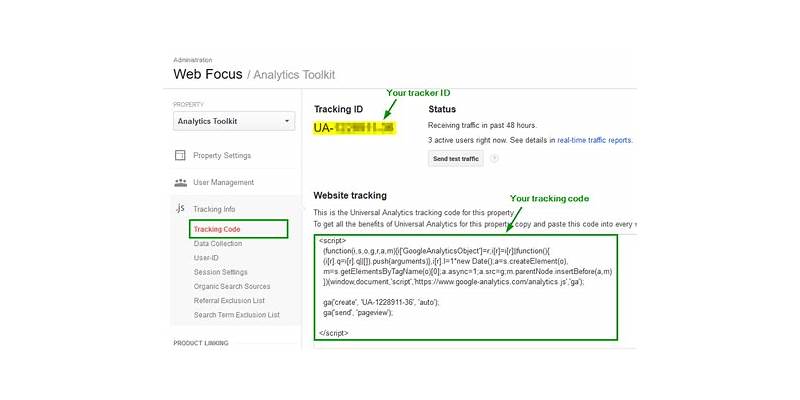
Task: Open Property Settings
Action: [222, 156]
